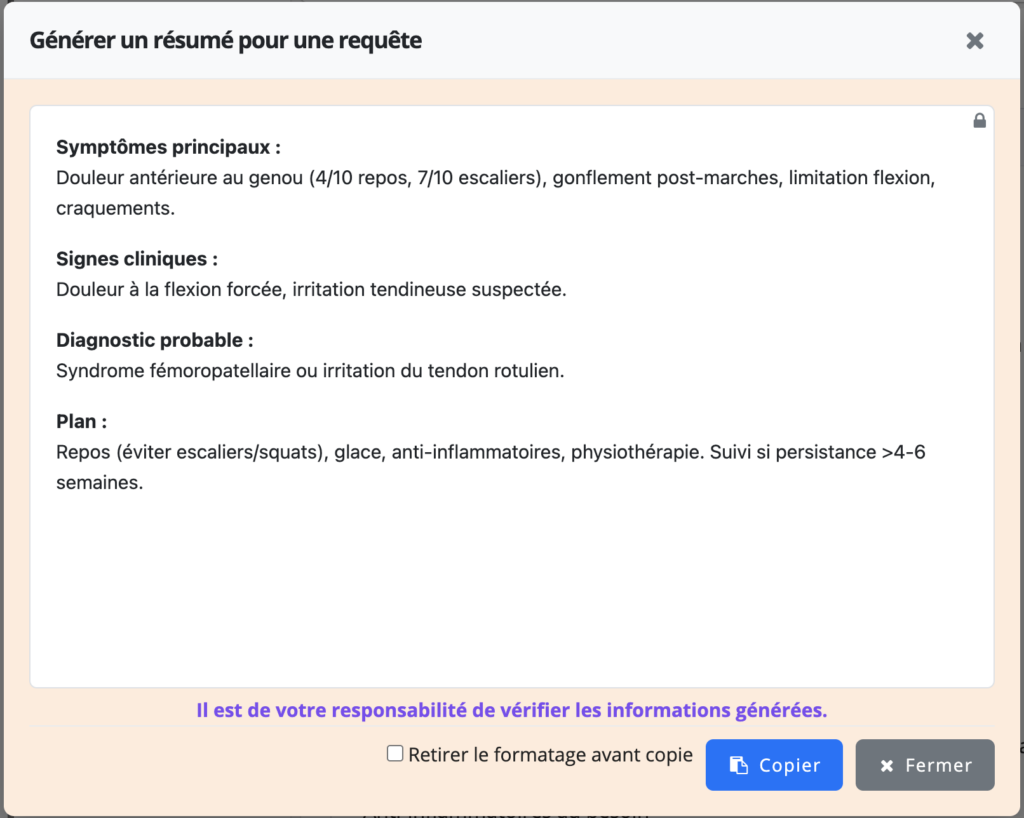Enable 'Retirer le formatage avant copie' checkbox
The height and width of the screenshot is (818, 1024).
395,754
